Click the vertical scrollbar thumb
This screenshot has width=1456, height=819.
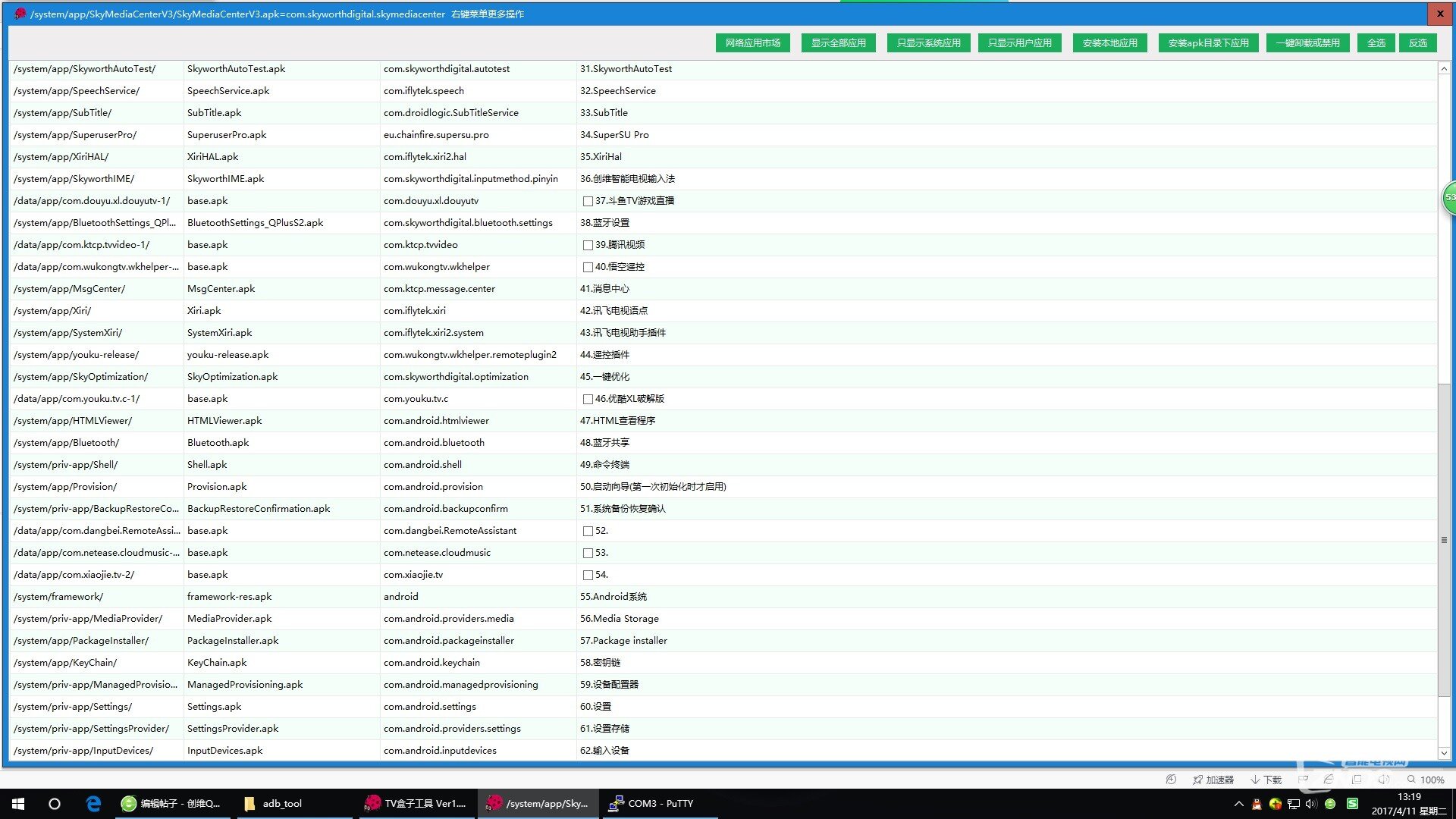tap(1444, 540)
